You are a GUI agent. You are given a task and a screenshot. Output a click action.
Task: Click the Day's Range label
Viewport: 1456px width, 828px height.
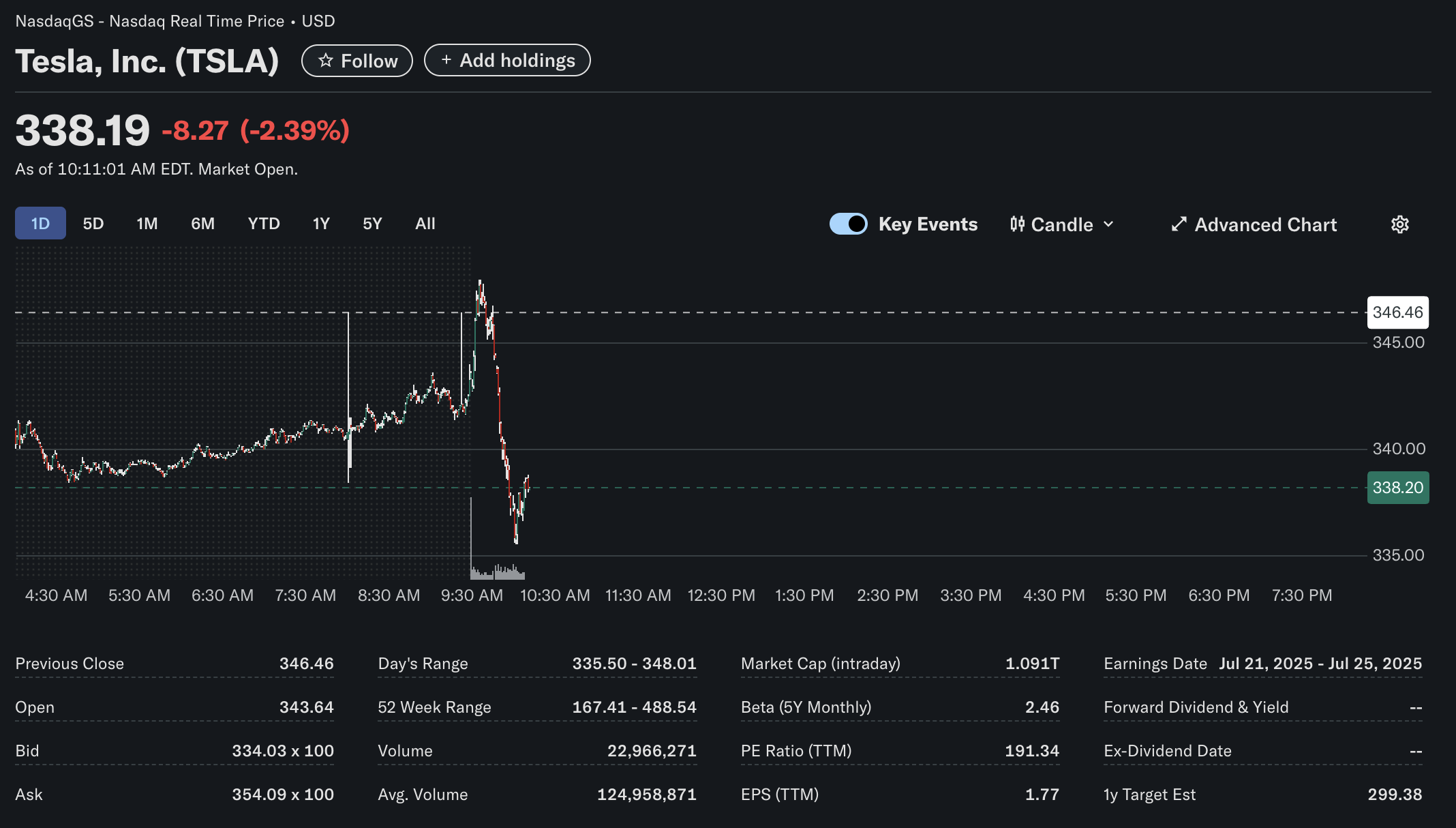point(423,664)
